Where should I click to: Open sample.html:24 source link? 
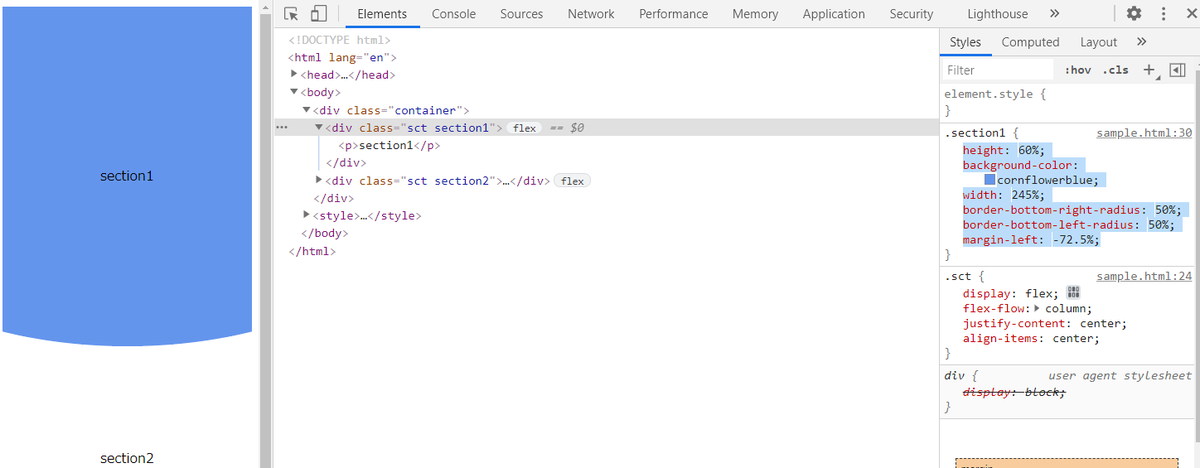[x=1145, y=276]
